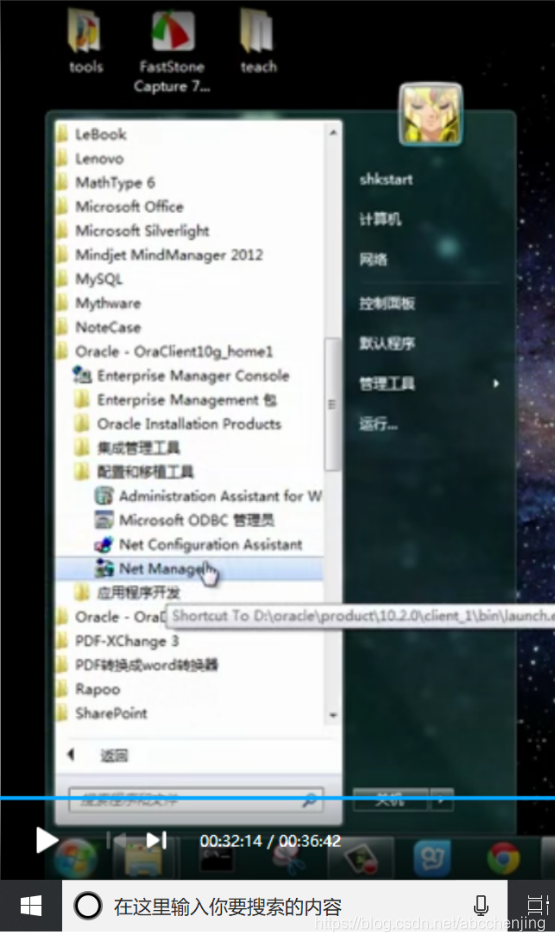Open 控制面板 from start menu
555x942 pixels.
coord(387,303)
